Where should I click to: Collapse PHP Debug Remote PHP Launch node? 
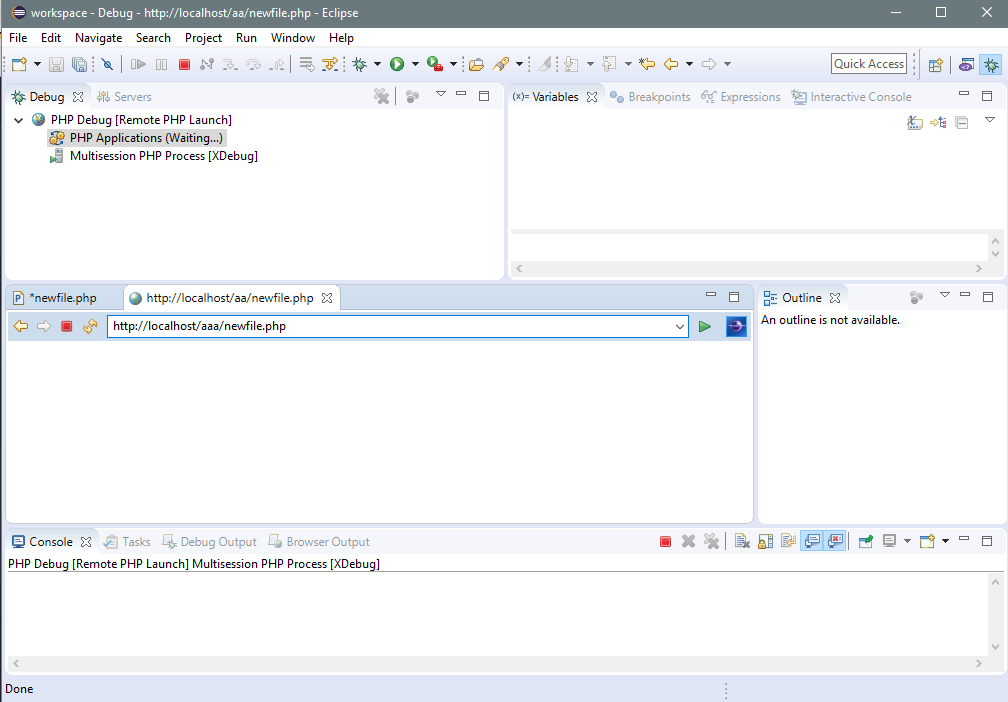pos(18,120)
